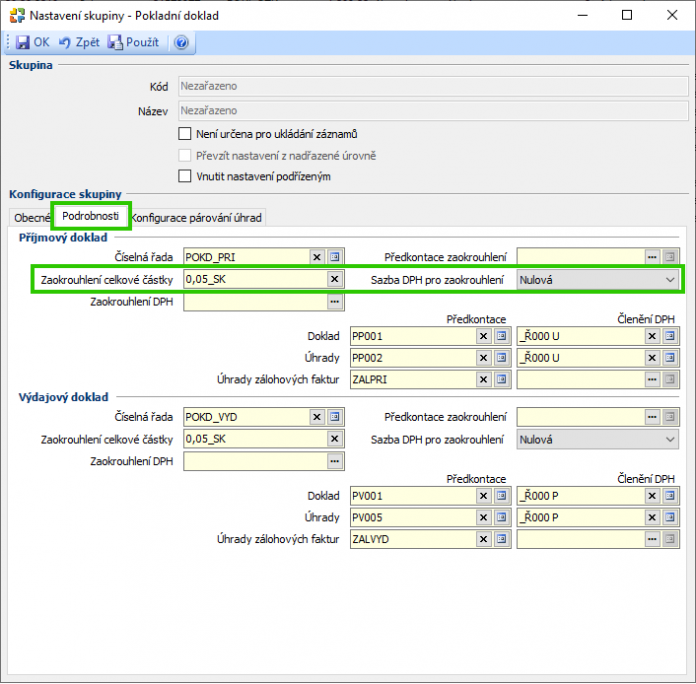Clear Členění DPH in PP001 Doklad row

(x=652, y=336)
